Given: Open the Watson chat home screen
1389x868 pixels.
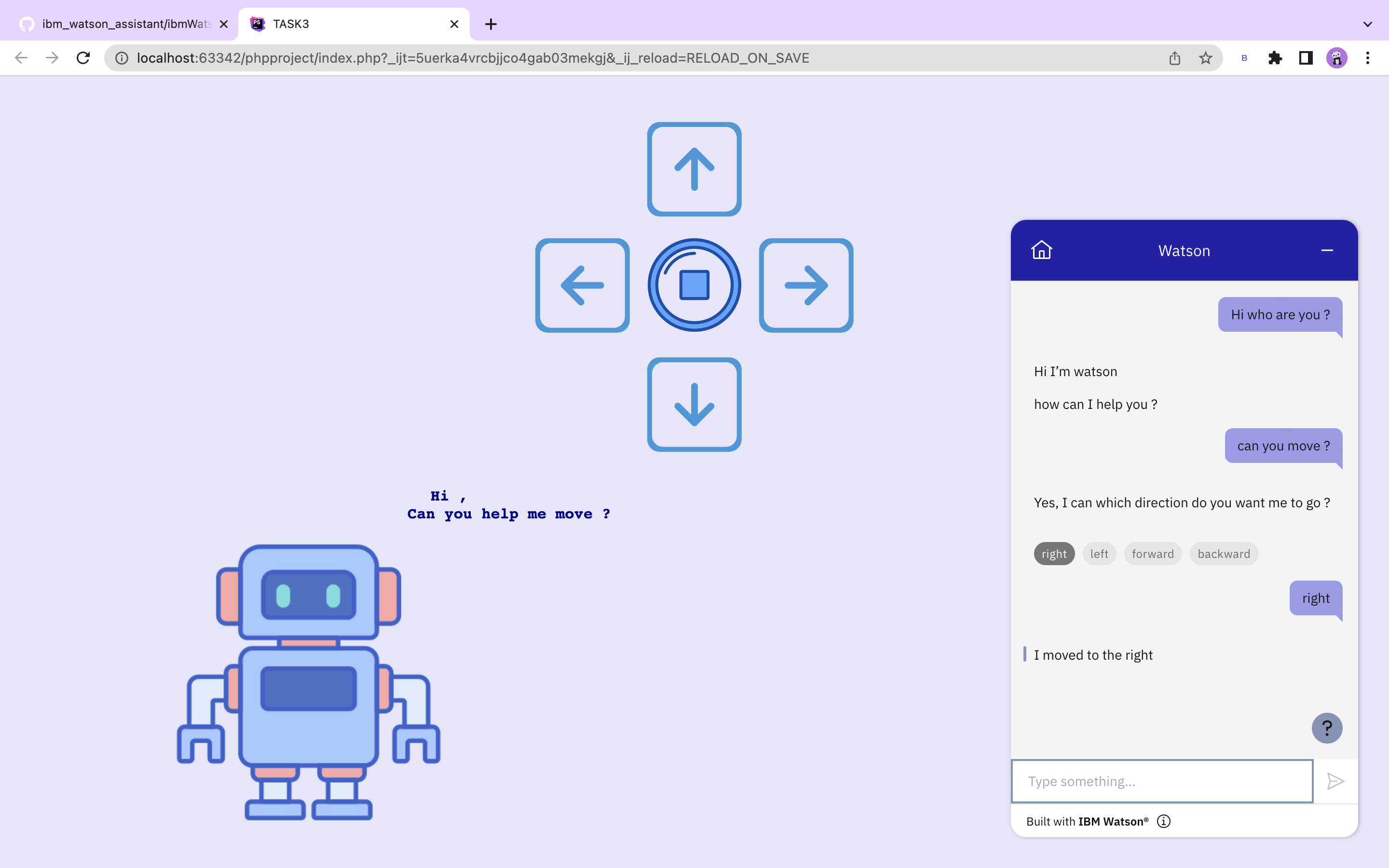Looking at the screenshot, I should click(x=1041, y=250).
